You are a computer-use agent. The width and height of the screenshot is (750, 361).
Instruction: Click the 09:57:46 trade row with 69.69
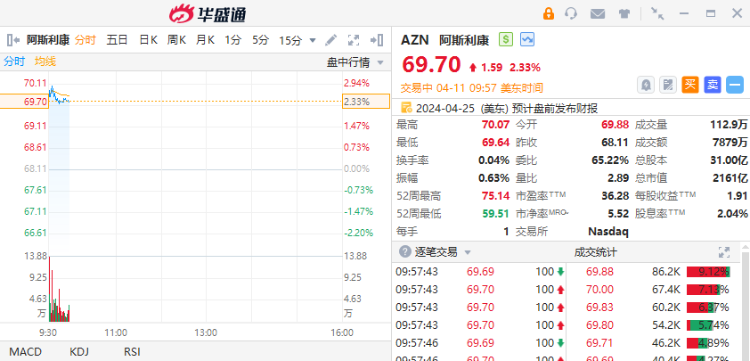click(x=480, y=343)
